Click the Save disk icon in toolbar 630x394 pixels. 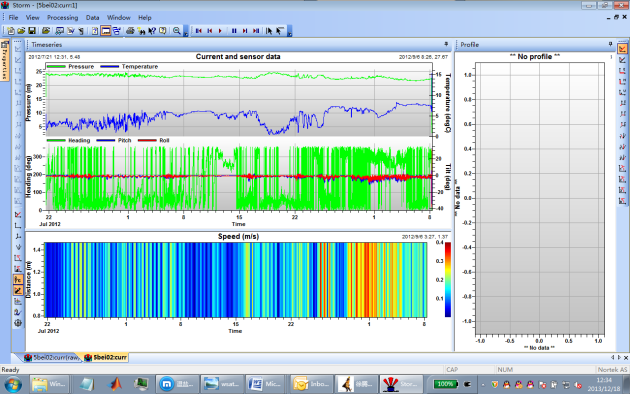click(x=32, y=31)
